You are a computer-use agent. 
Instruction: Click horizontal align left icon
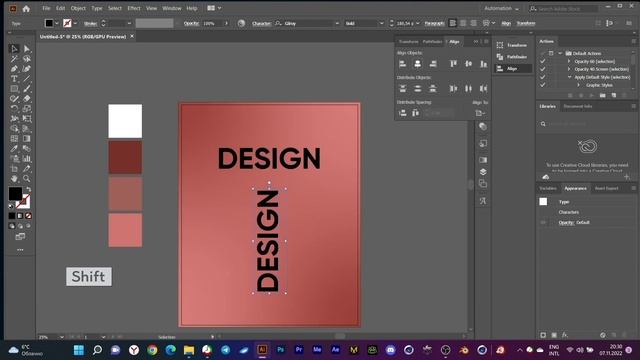pos(402,64)
